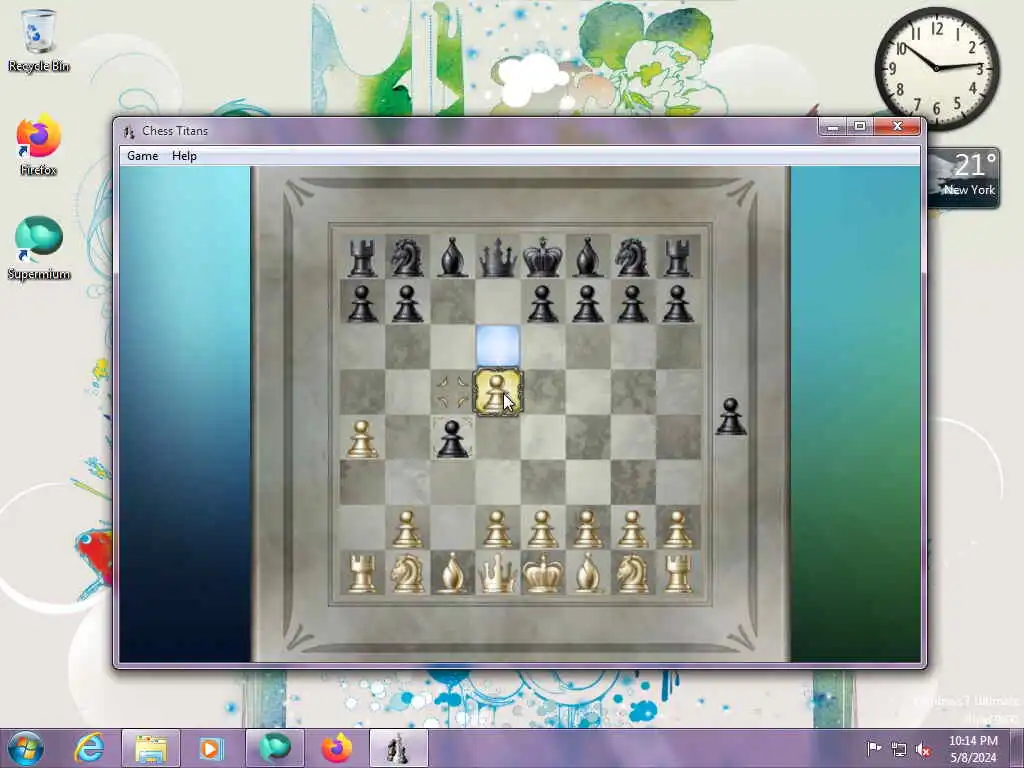This screenshot has width=1024, height=768.
Task: Select the white pawn on a4
Action: click(362, 438)
